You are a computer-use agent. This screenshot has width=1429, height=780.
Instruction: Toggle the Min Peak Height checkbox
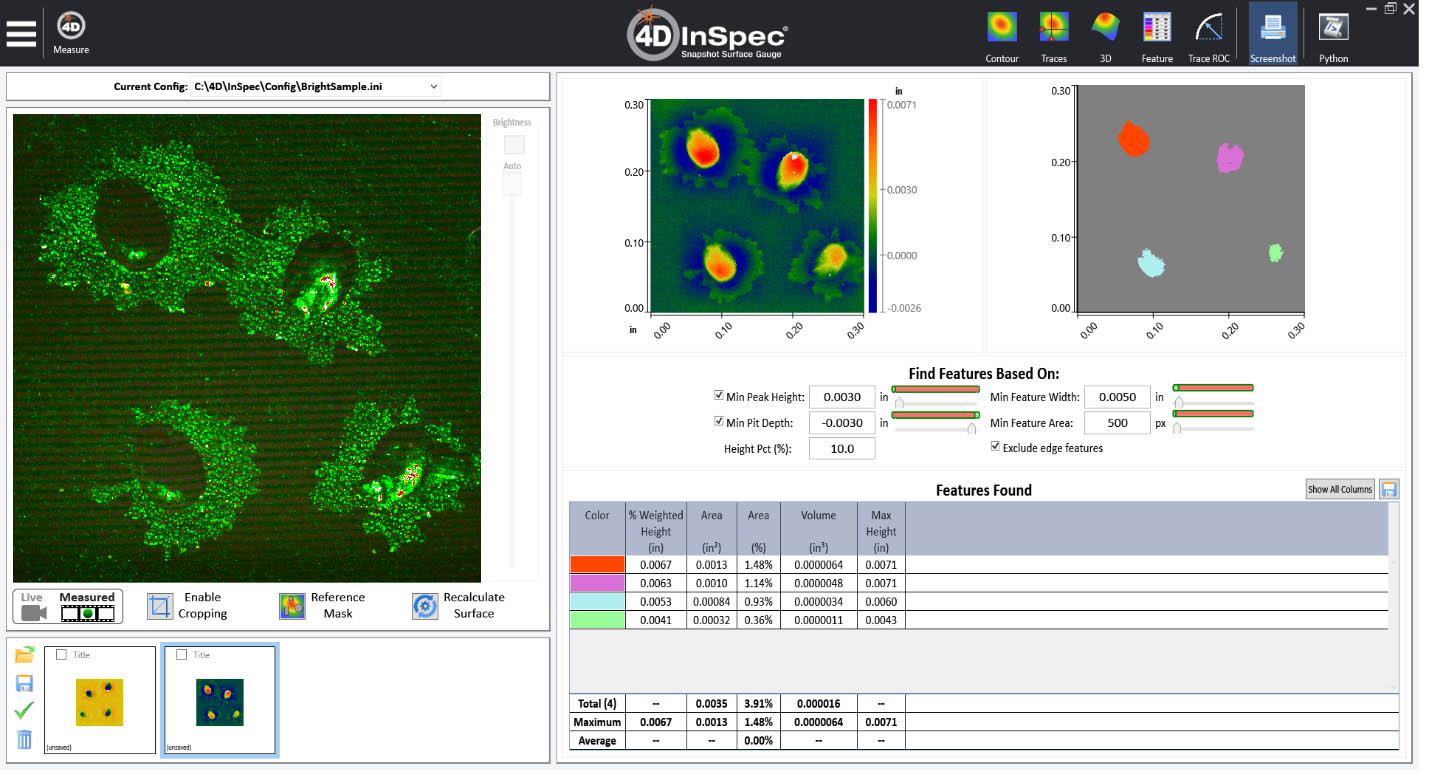[719, 396]
